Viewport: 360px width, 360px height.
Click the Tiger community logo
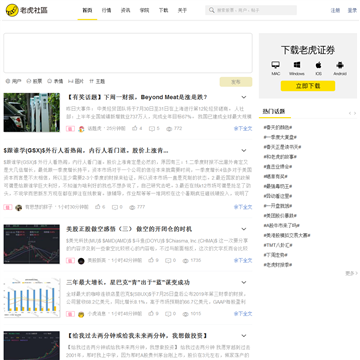click(27, 10)
